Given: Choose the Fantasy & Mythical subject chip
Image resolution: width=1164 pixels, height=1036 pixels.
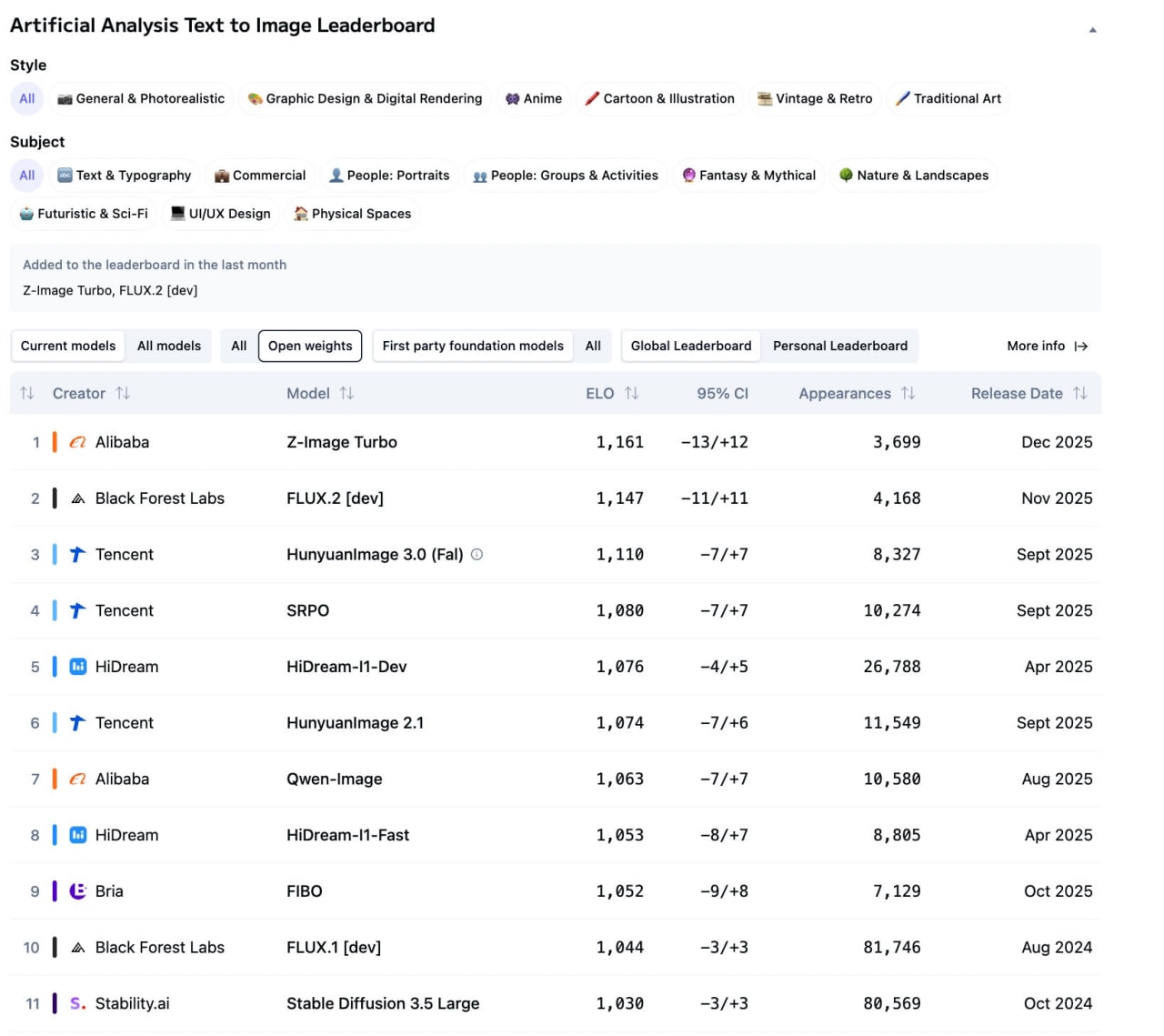Looking at the screenshot, I should [748, 175].
